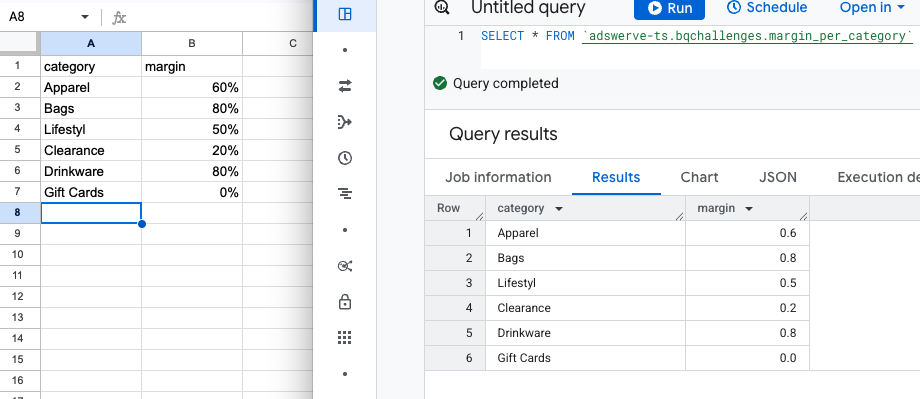Click cell 'margin' in Sheets row 1

pos(192,66)
